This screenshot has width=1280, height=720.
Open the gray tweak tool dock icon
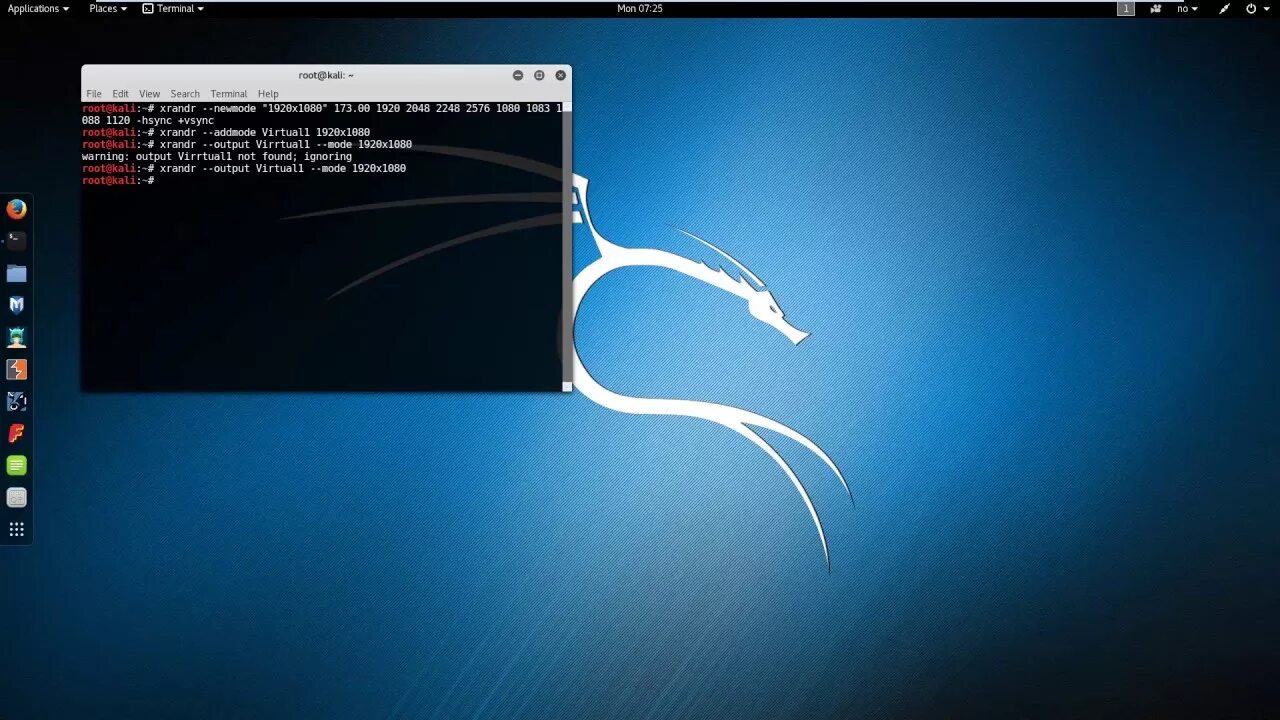(16, 497)
